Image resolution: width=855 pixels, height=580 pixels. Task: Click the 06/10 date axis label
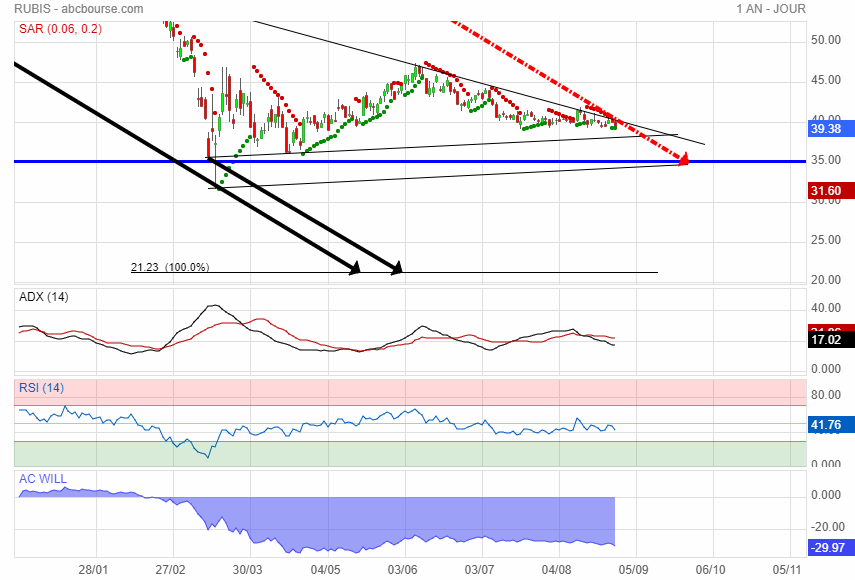click(711, 570)
